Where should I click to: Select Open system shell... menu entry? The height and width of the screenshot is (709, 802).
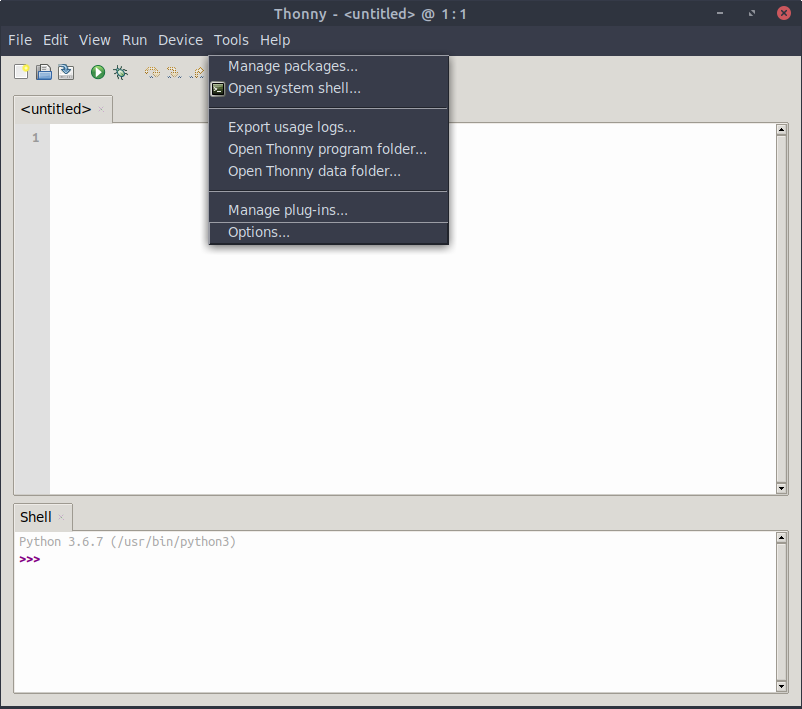[328, 88]
